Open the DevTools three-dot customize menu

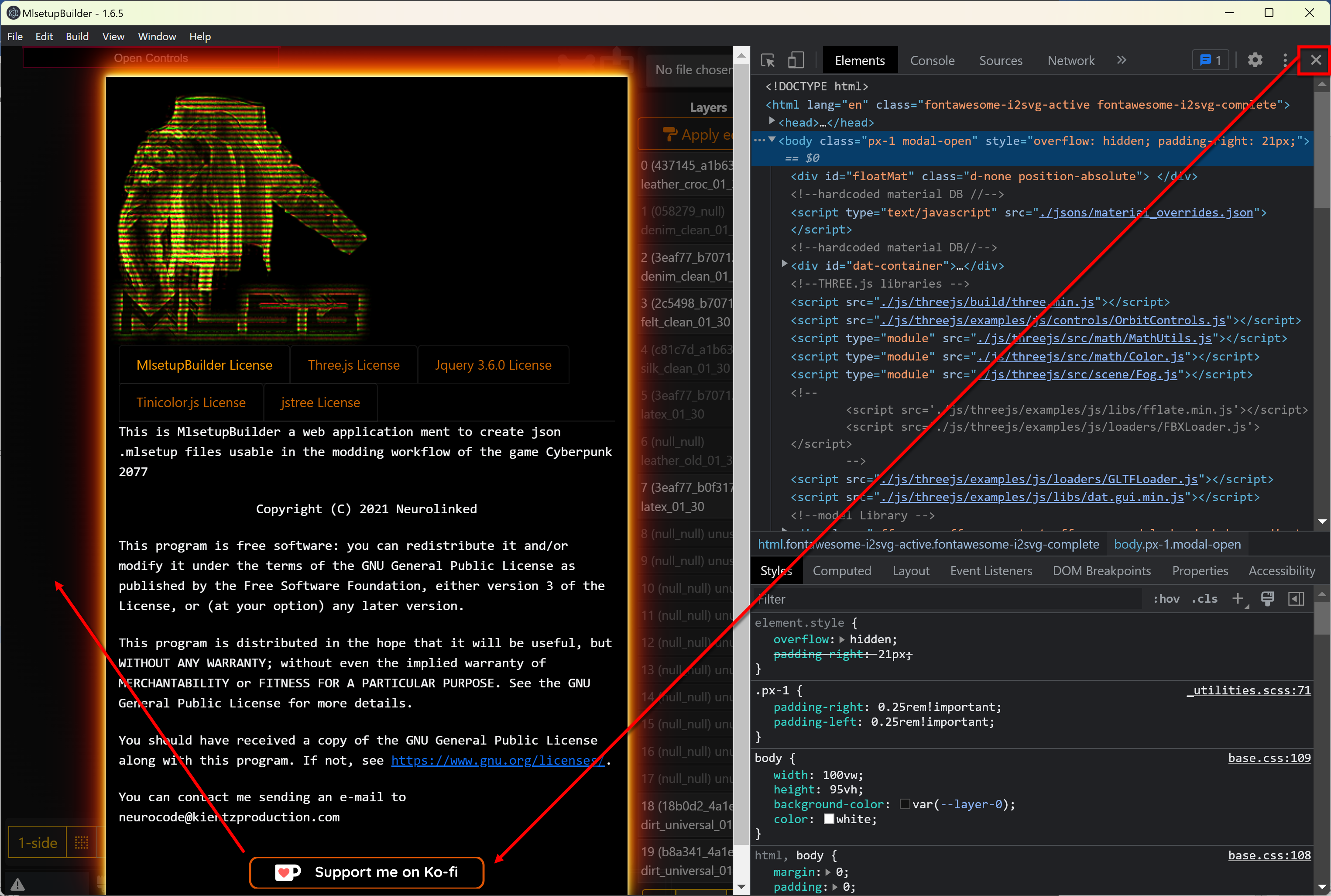click(1285, 60)
